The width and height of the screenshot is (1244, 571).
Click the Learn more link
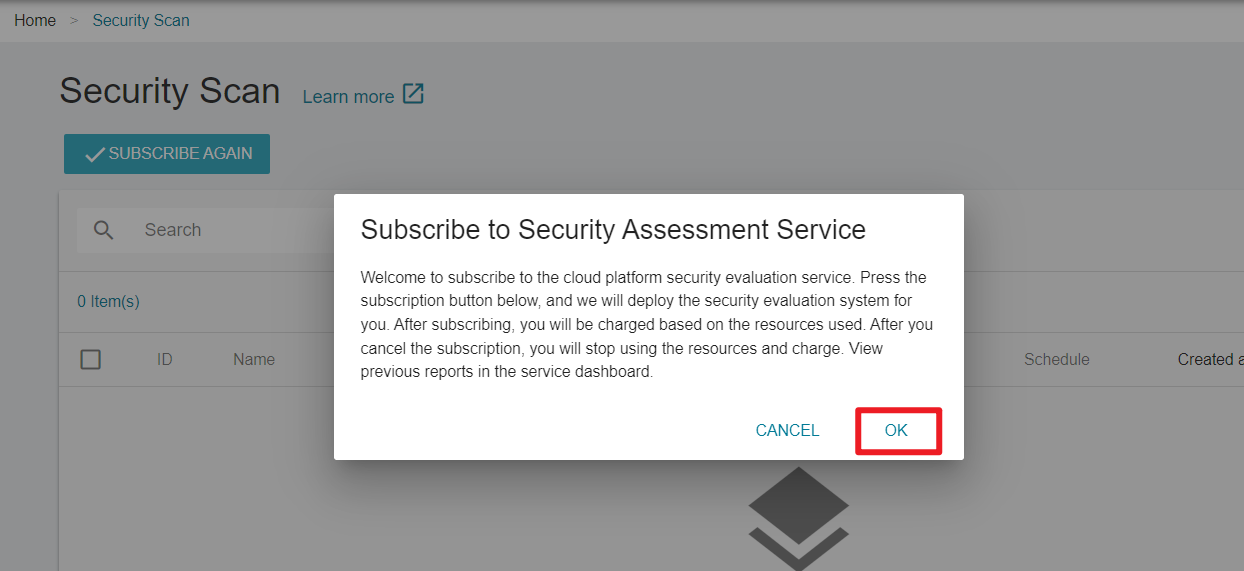tap(348, 97)
